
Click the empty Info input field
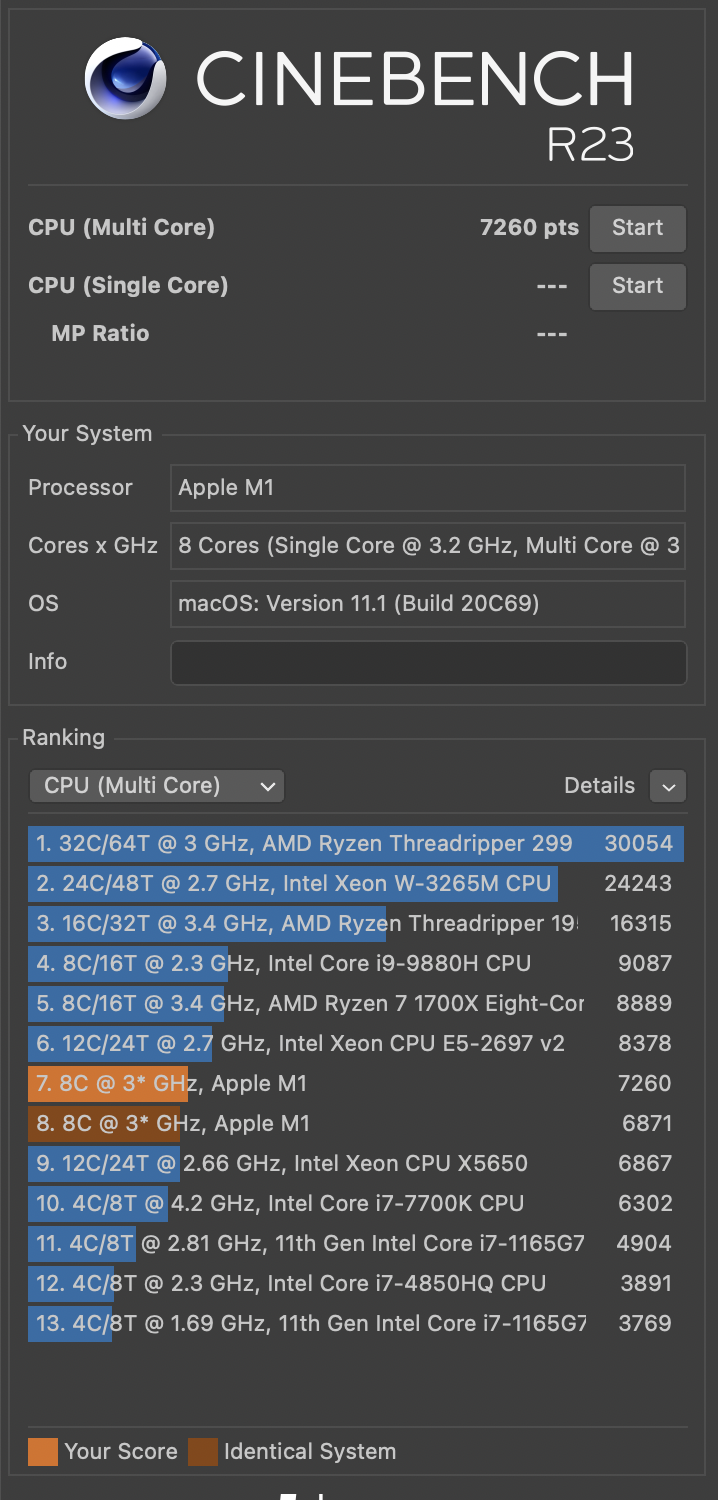click(428, 662)
